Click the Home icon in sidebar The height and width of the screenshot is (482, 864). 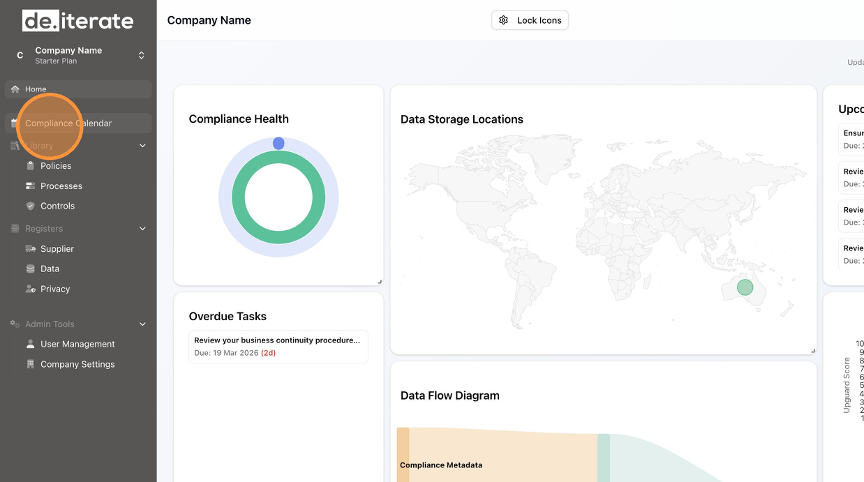(x=15, y=89)
